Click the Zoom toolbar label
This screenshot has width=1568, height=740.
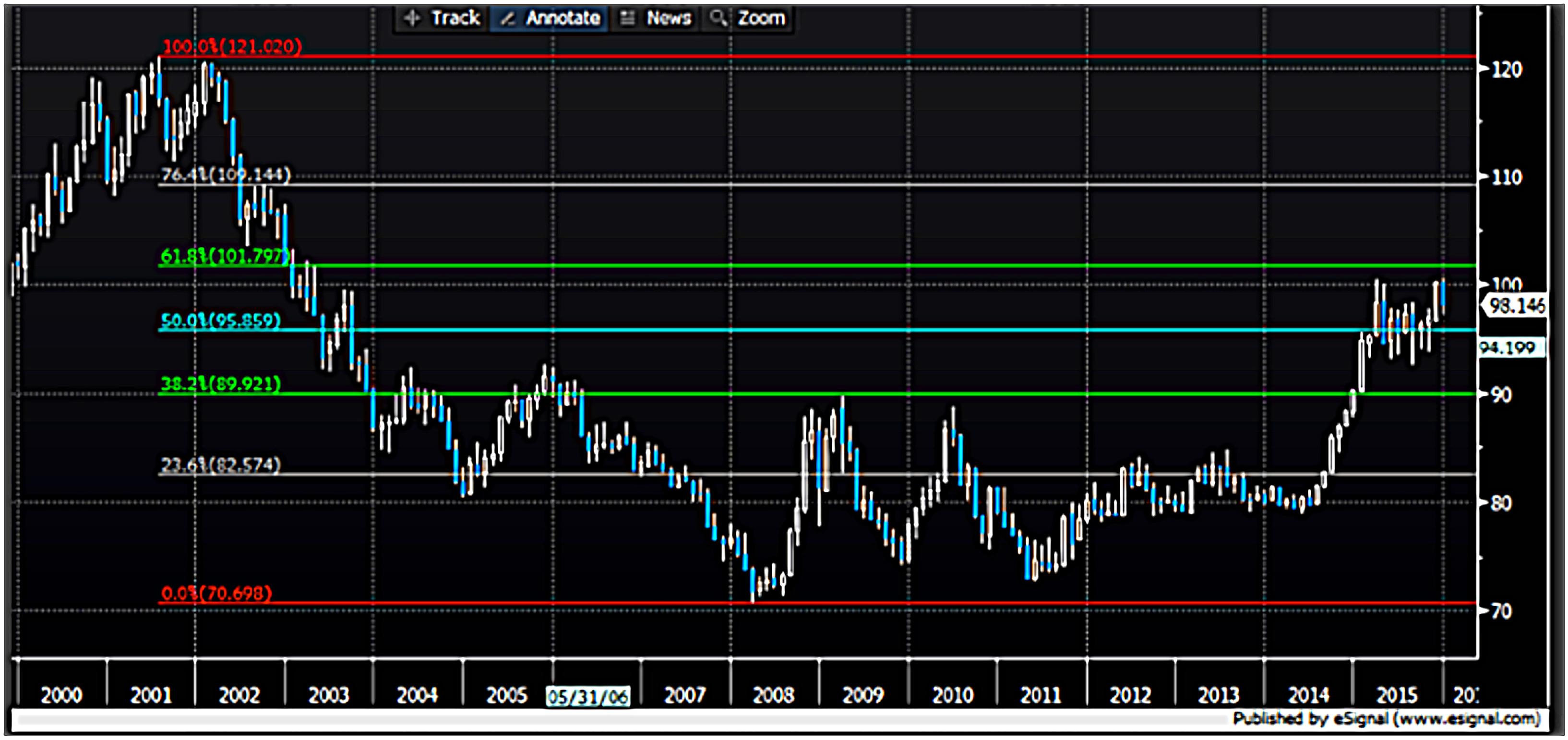point(761,18)
